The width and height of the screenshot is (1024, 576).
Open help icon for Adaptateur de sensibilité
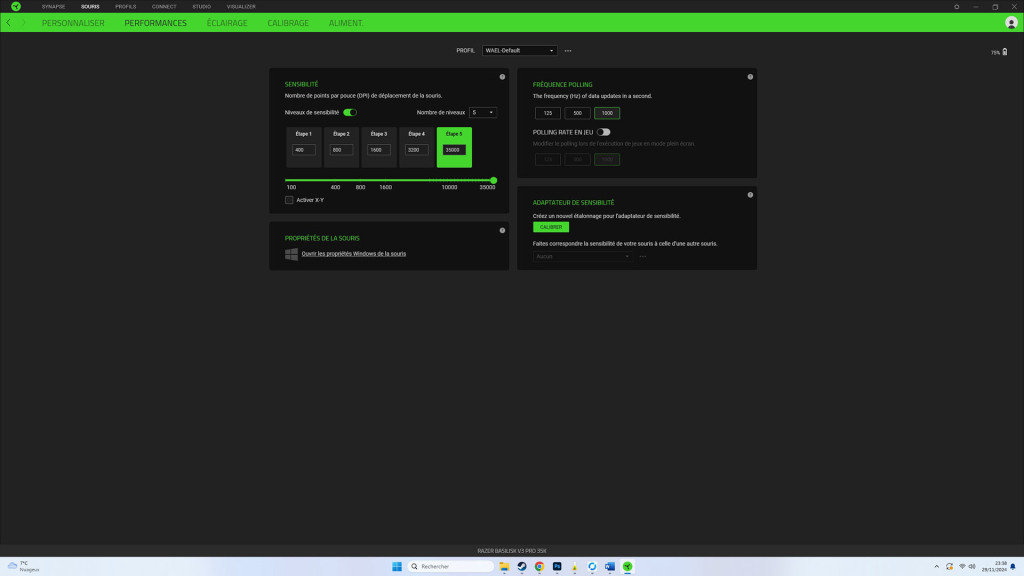click(750, 195)
